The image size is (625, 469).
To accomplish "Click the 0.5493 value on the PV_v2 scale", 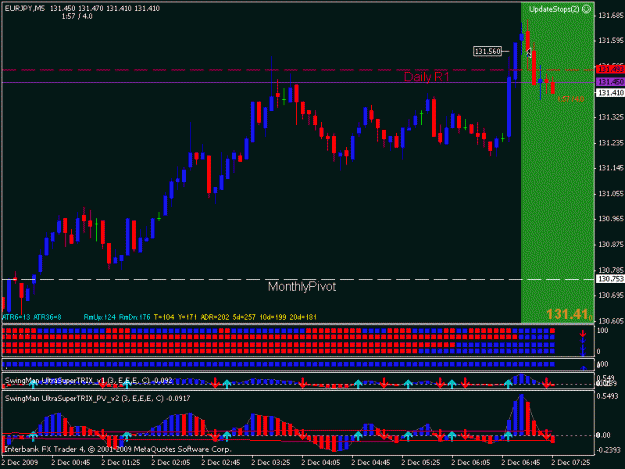I will [608, 396].
